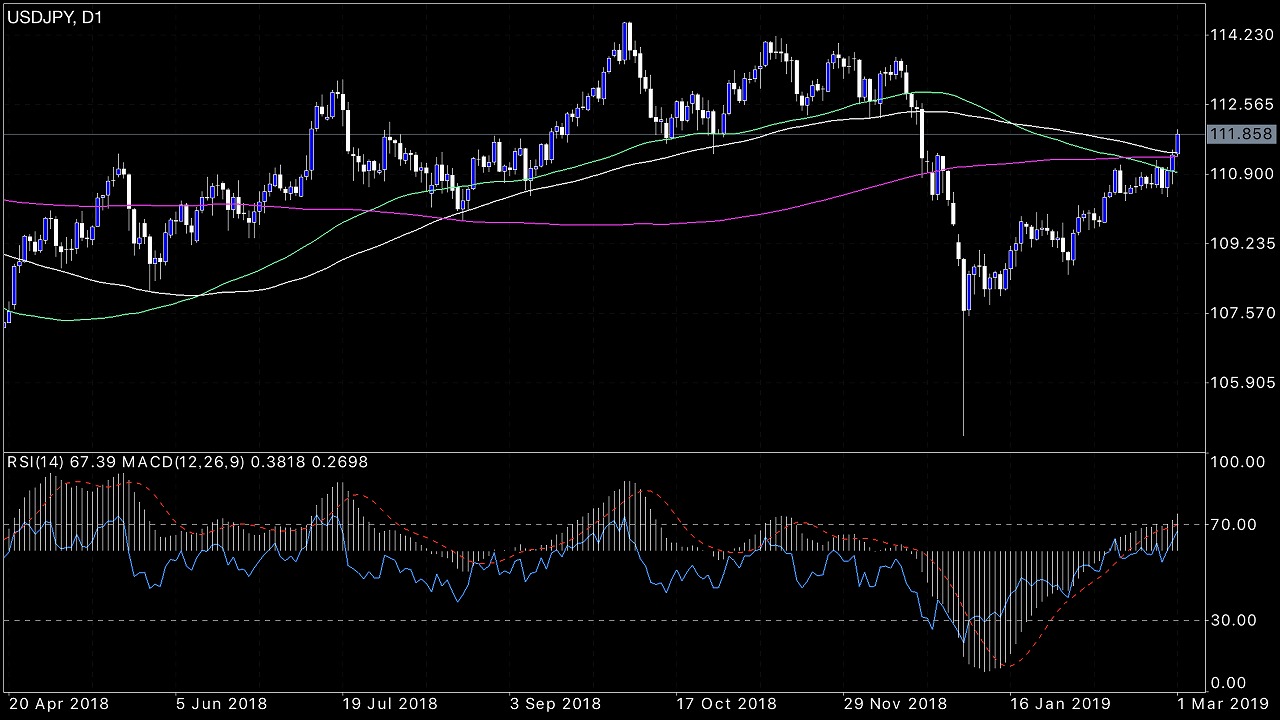Click the 105.905 price axis label
The width and height of the screenshot is (1280, 720).
tap(1240, 382)
